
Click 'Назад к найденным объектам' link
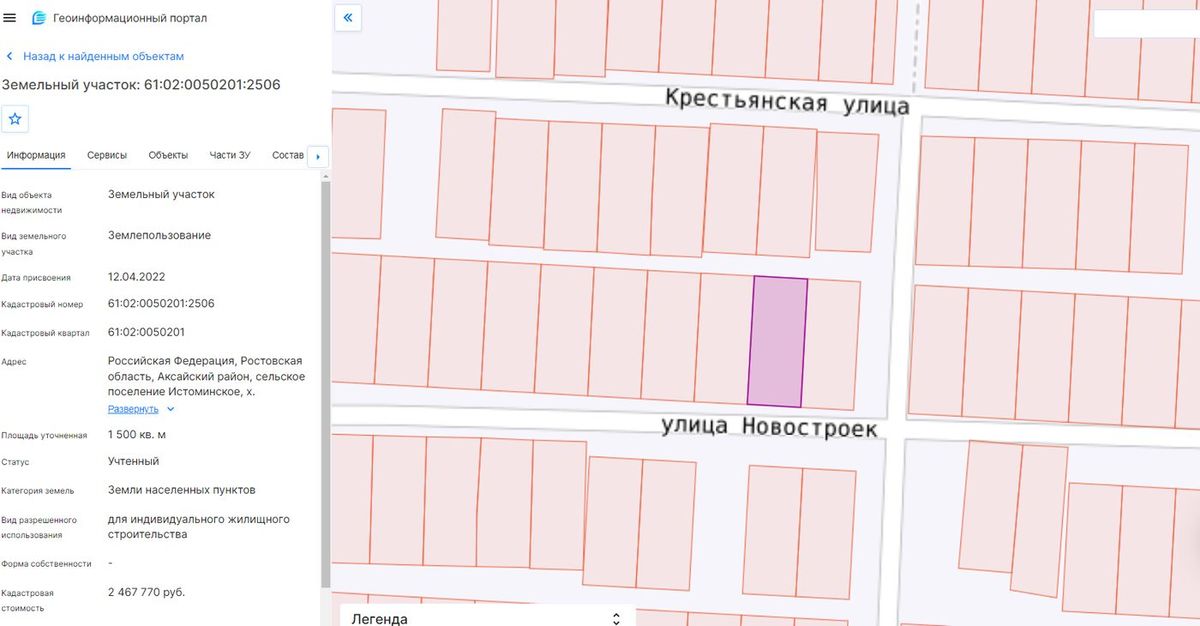tap(104, 57)
